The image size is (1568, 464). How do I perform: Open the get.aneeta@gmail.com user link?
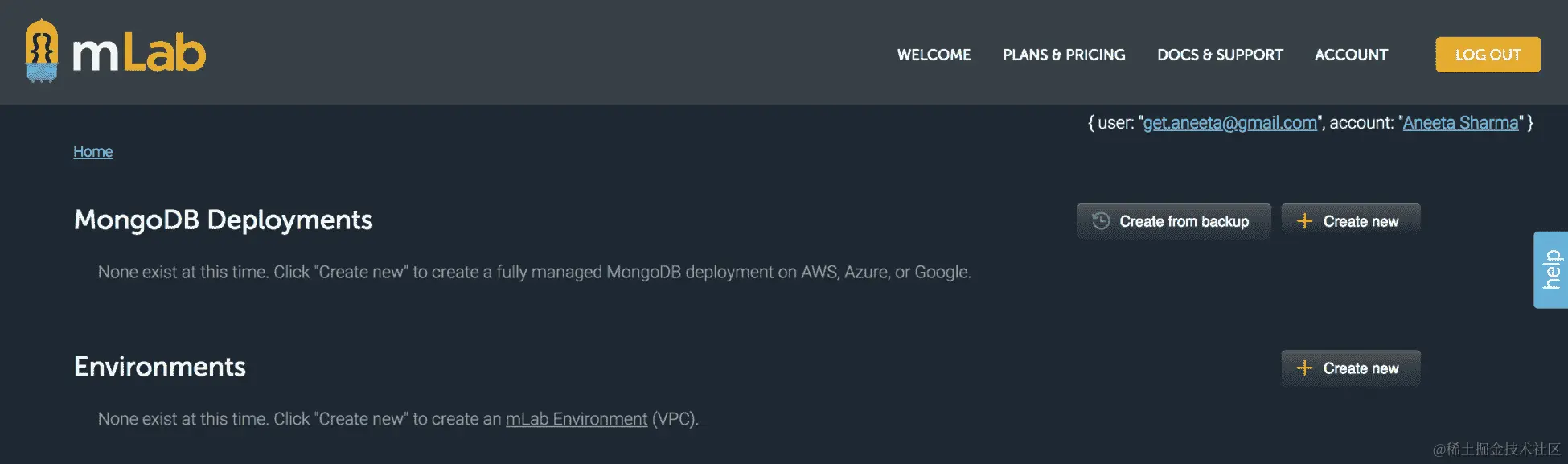point(1229,123)
